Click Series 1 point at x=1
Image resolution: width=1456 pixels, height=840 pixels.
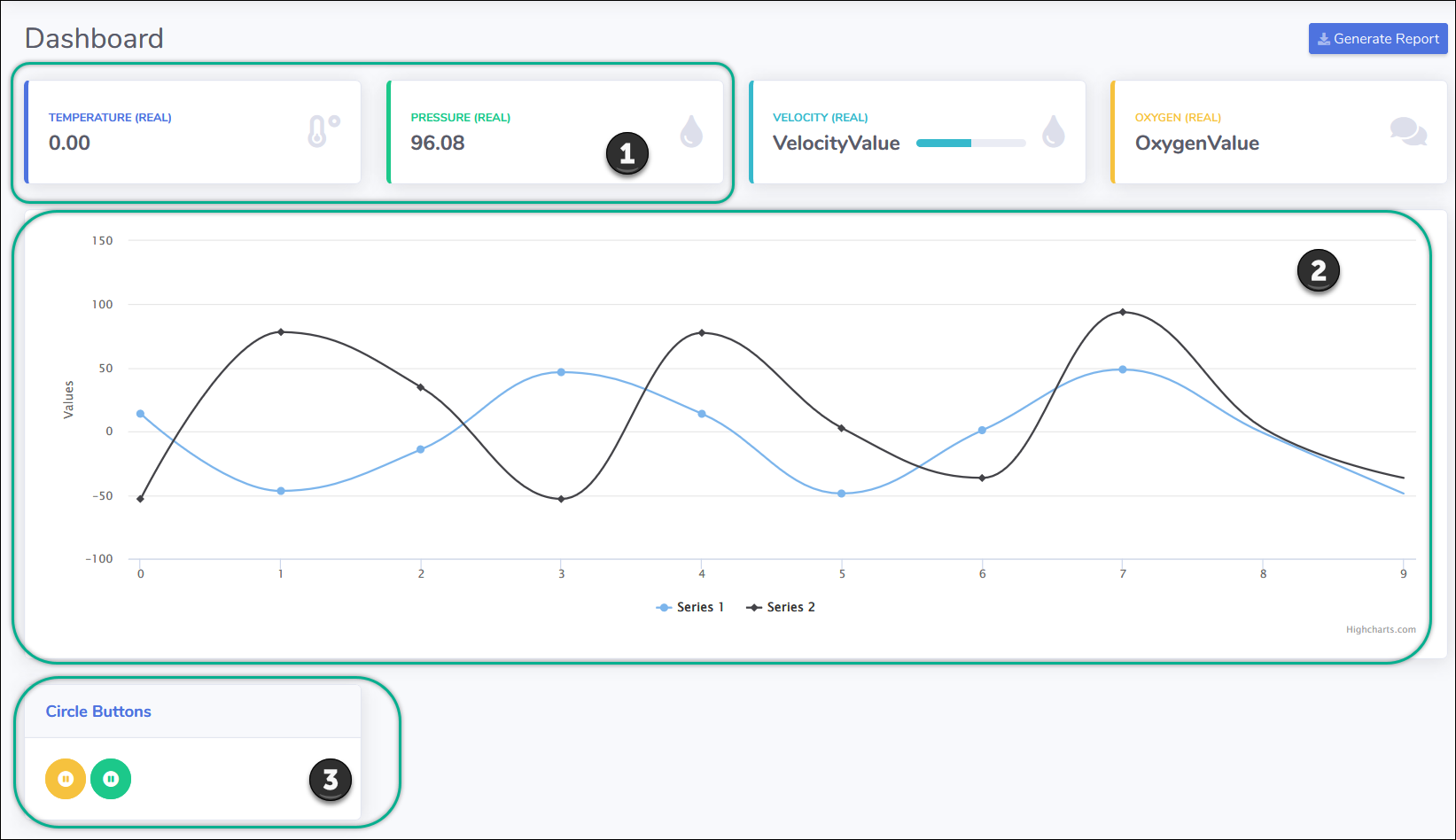(281, 491)
